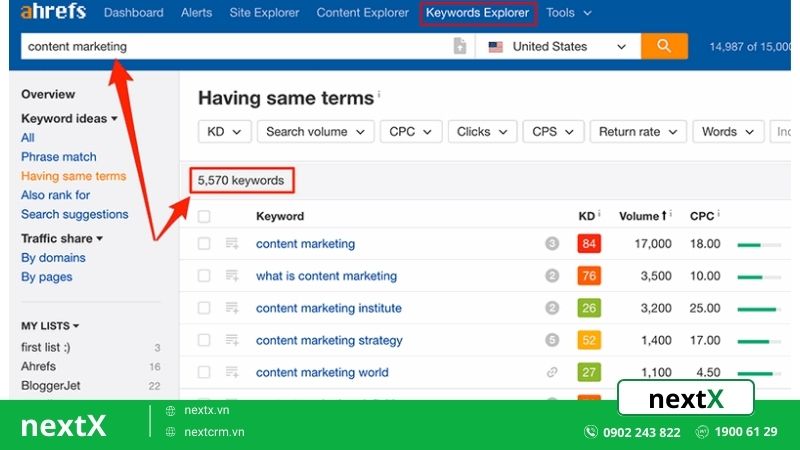Open Search suggestions report

pyautogui.click(x=74, y=214)
